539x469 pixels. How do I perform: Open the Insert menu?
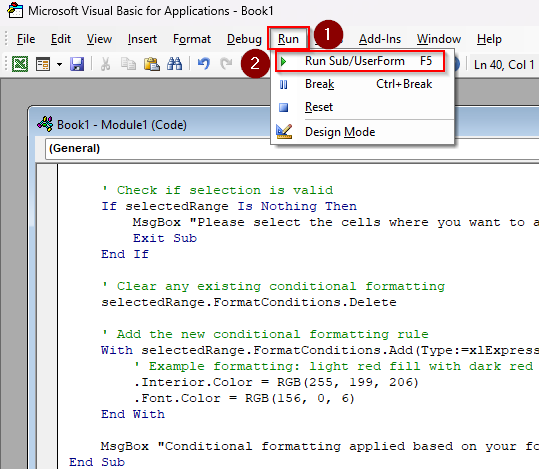point(142,39)
